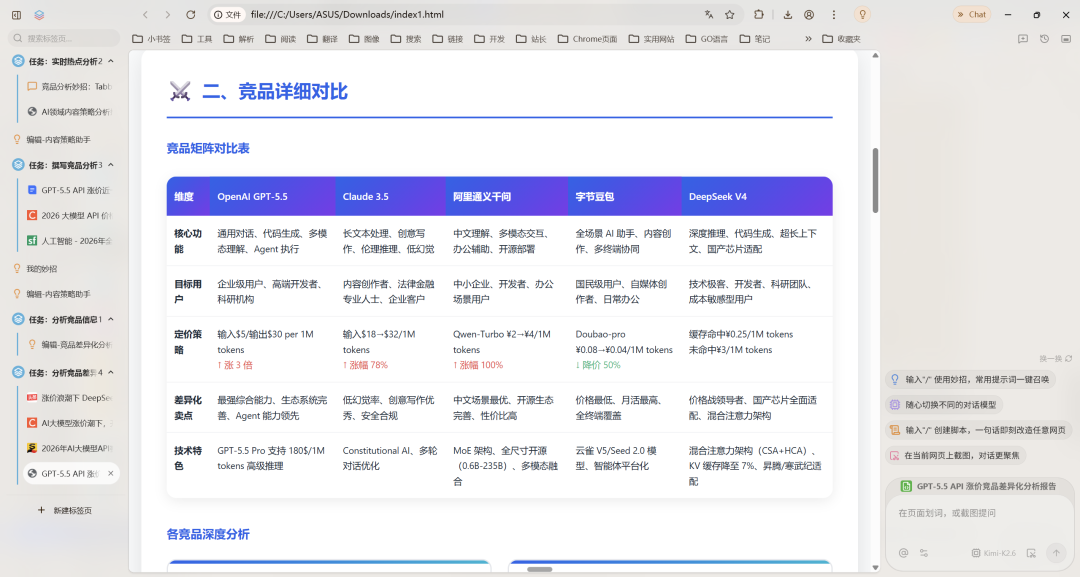Screen dimensions: 1080x577
Task: Click the screenshot capture icon in chat input bar
Action: point(1030,552)
